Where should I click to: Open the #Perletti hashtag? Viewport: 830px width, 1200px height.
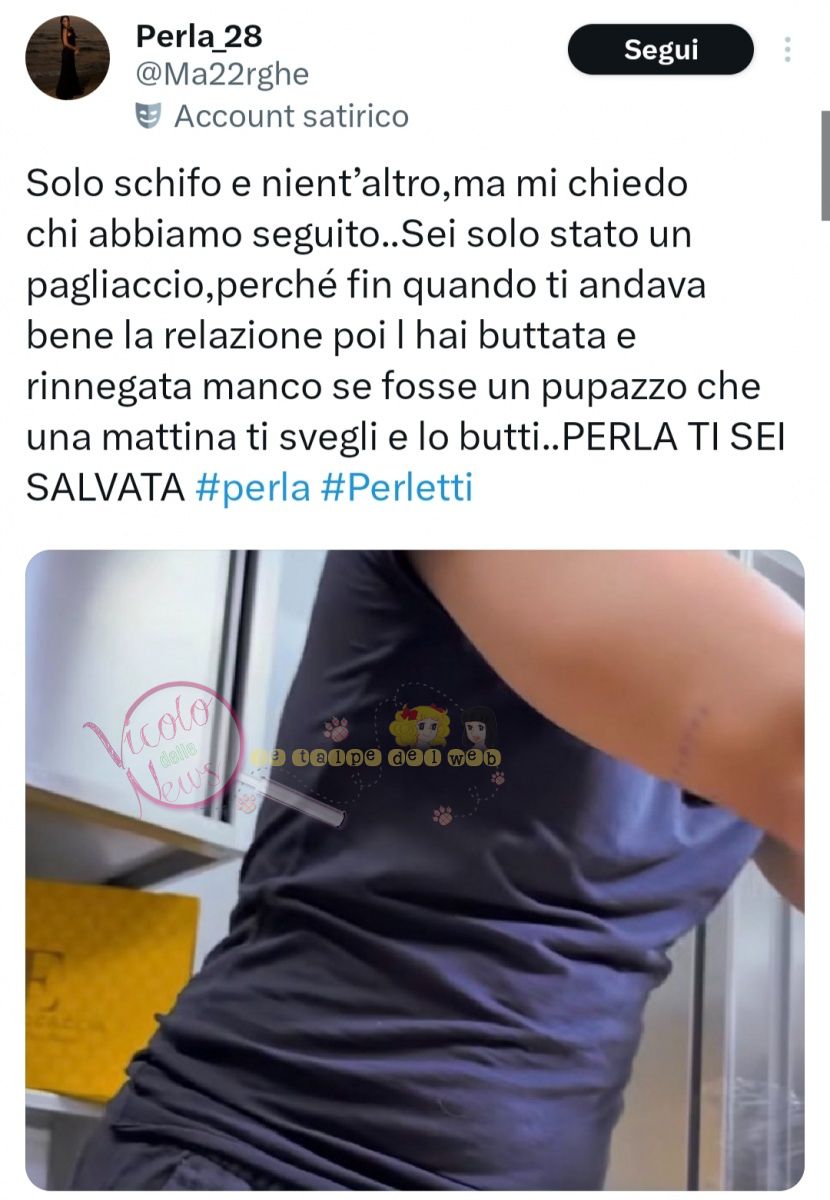pyautogui.click(x=398, y=488)
